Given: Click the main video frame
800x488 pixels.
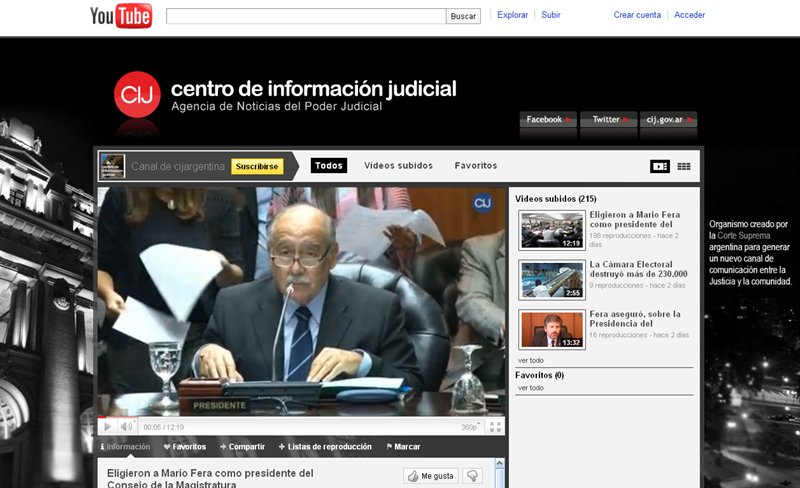Looking at the screenshot, I should pos(301,301).
